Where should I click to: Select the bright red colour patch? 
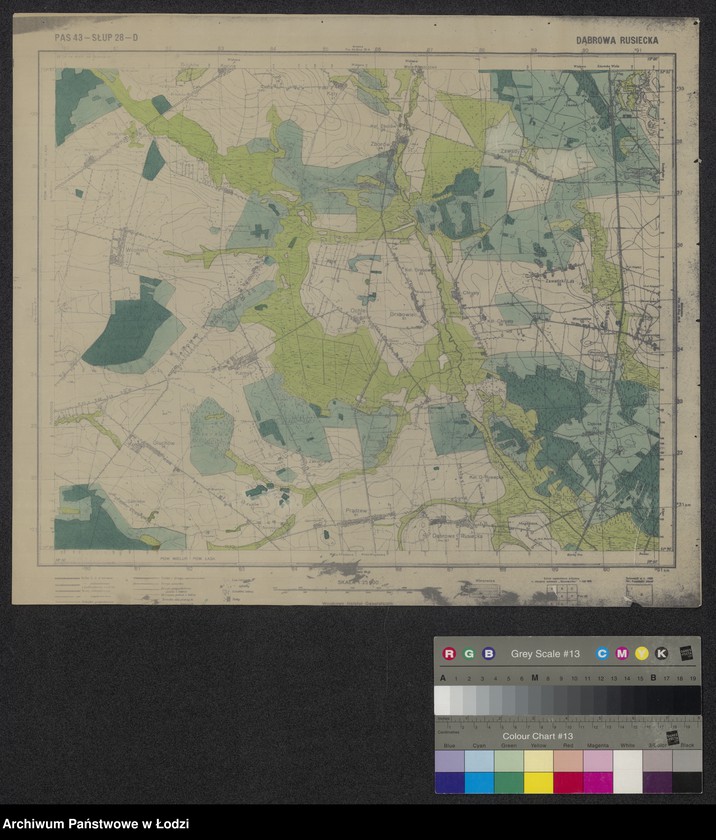pyautogui.click(x=569, y=782)
